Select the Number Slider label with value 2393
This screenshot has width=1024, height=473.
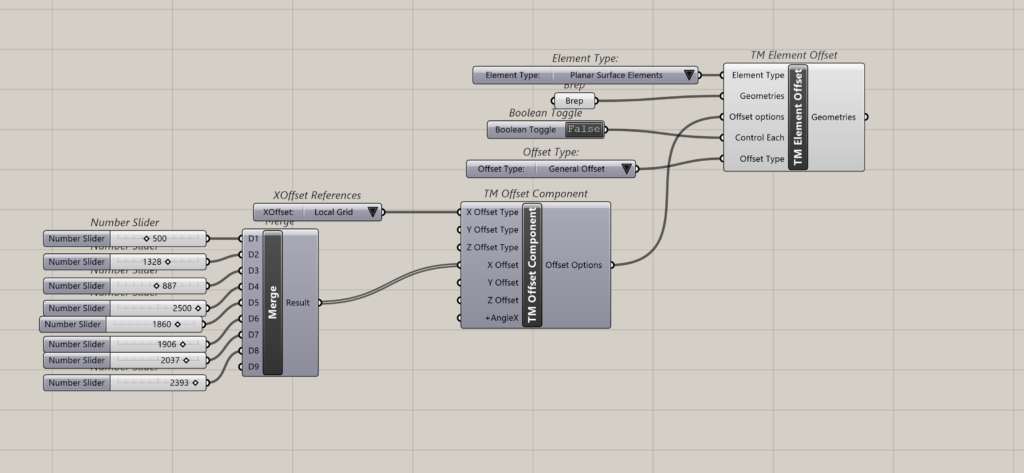tap(76, 383)
